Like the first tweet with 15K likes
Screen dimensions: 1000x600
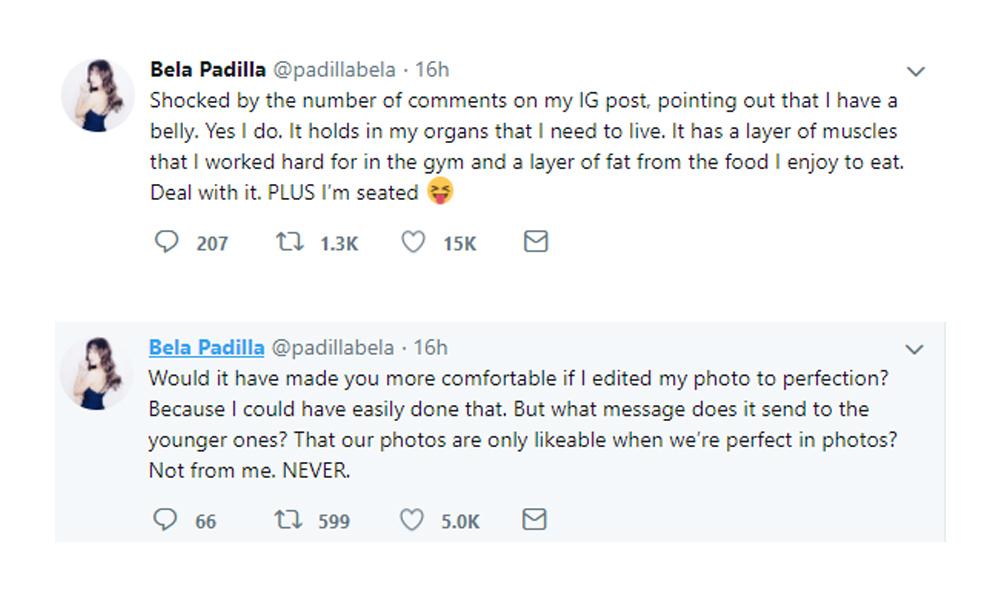pyautogui.click(x=412, y=242)
